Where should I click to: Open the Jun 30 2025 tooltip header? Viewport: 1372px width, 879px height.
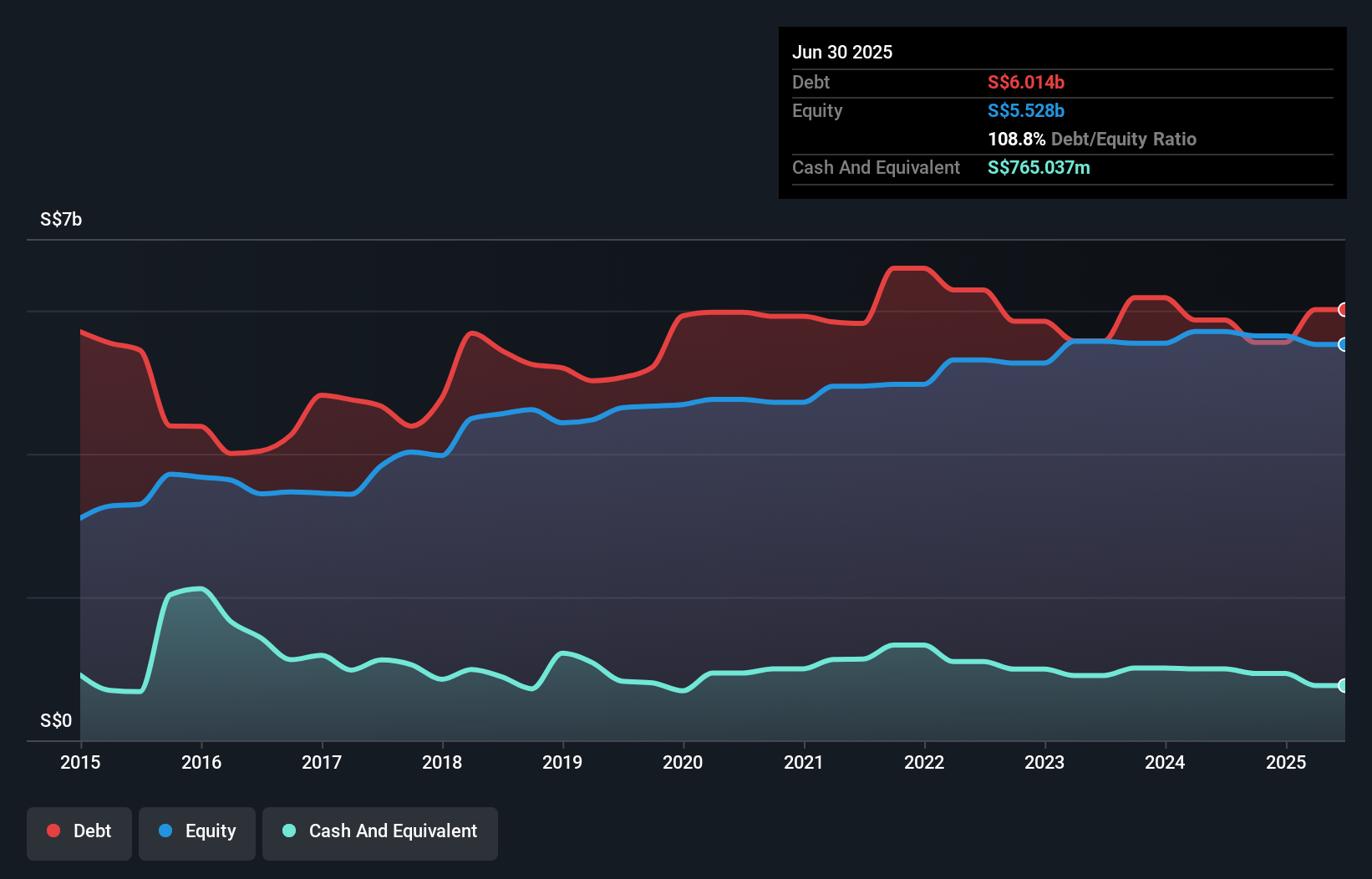tap(842, 52)
